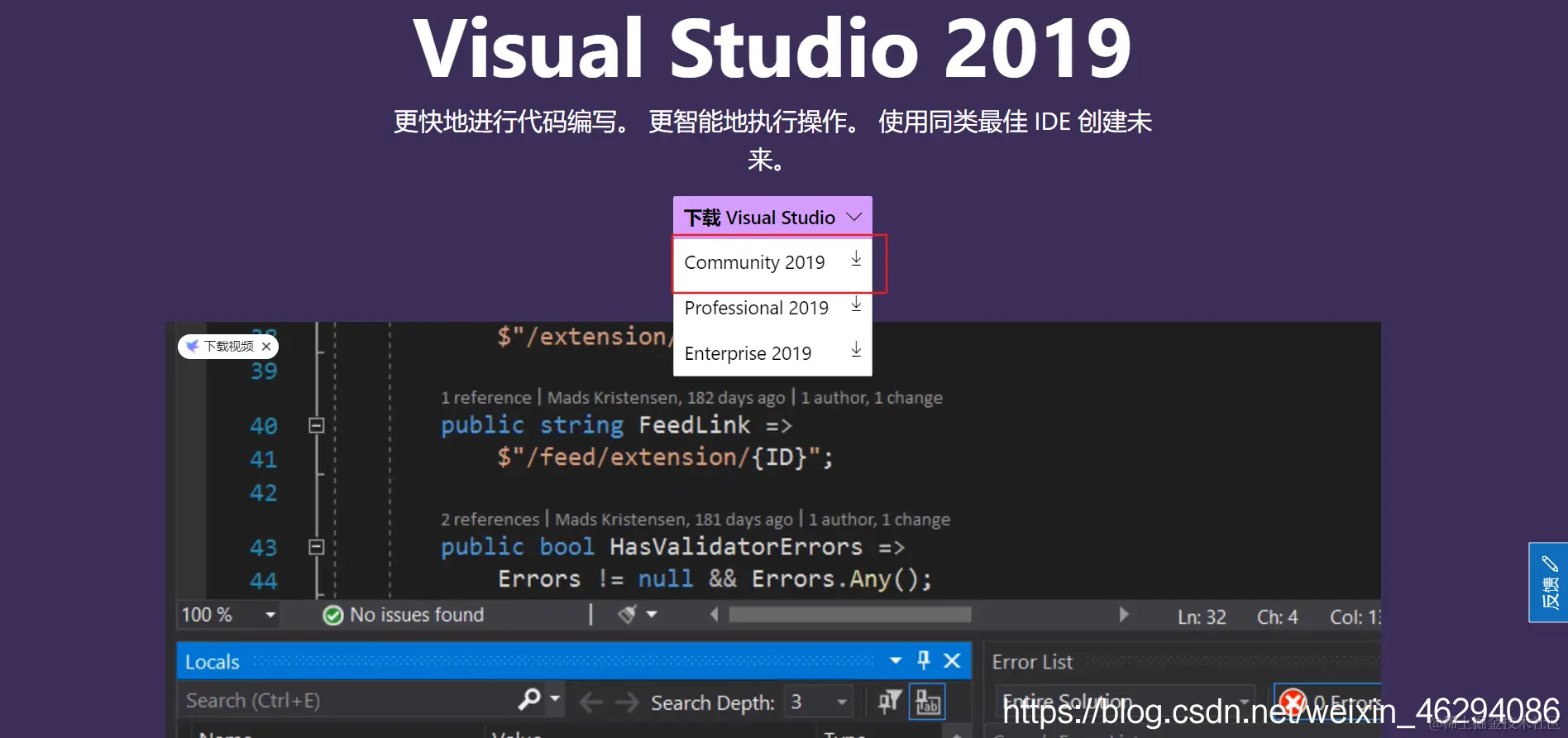Click line number 41 in the gutter

[264, 459]
